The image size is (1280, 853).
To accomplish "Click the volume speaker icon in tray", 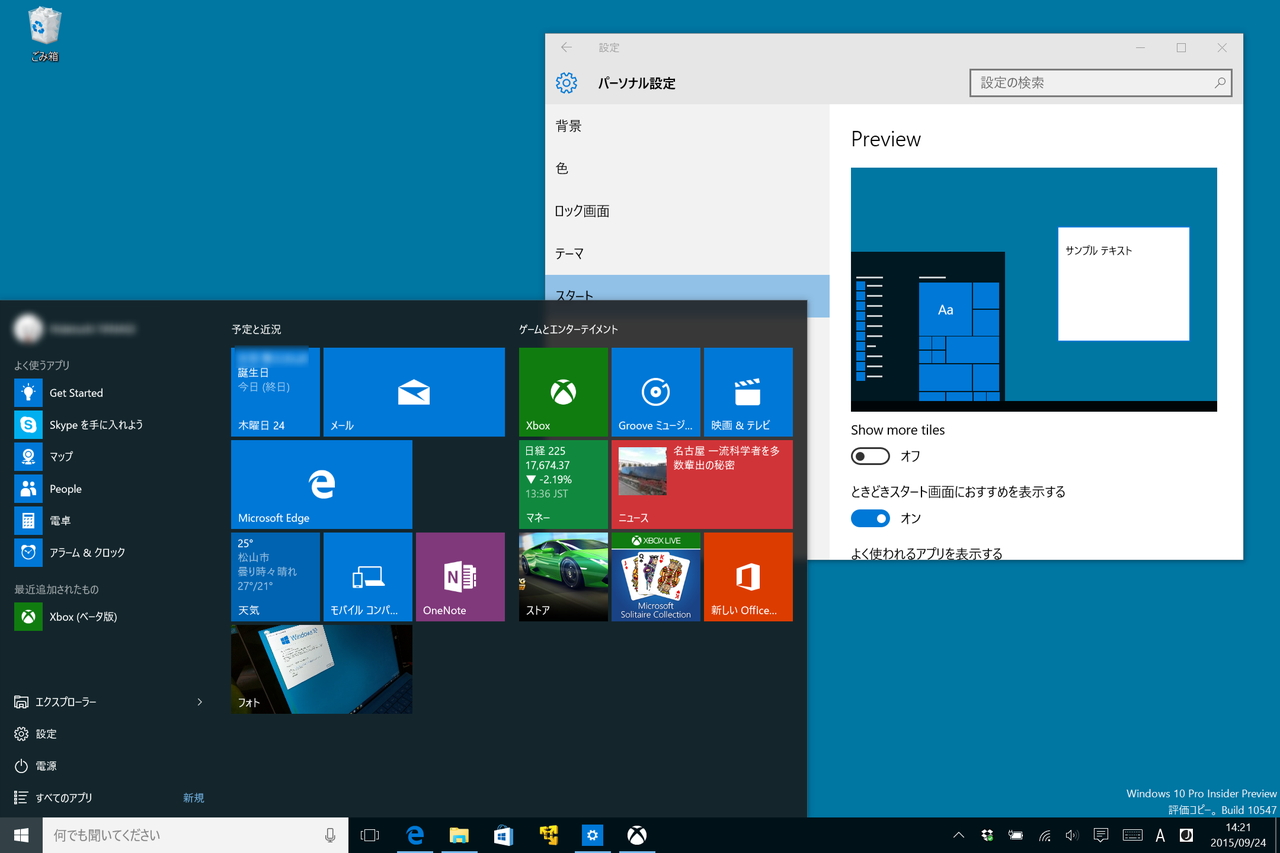I will pos(1072,835).
